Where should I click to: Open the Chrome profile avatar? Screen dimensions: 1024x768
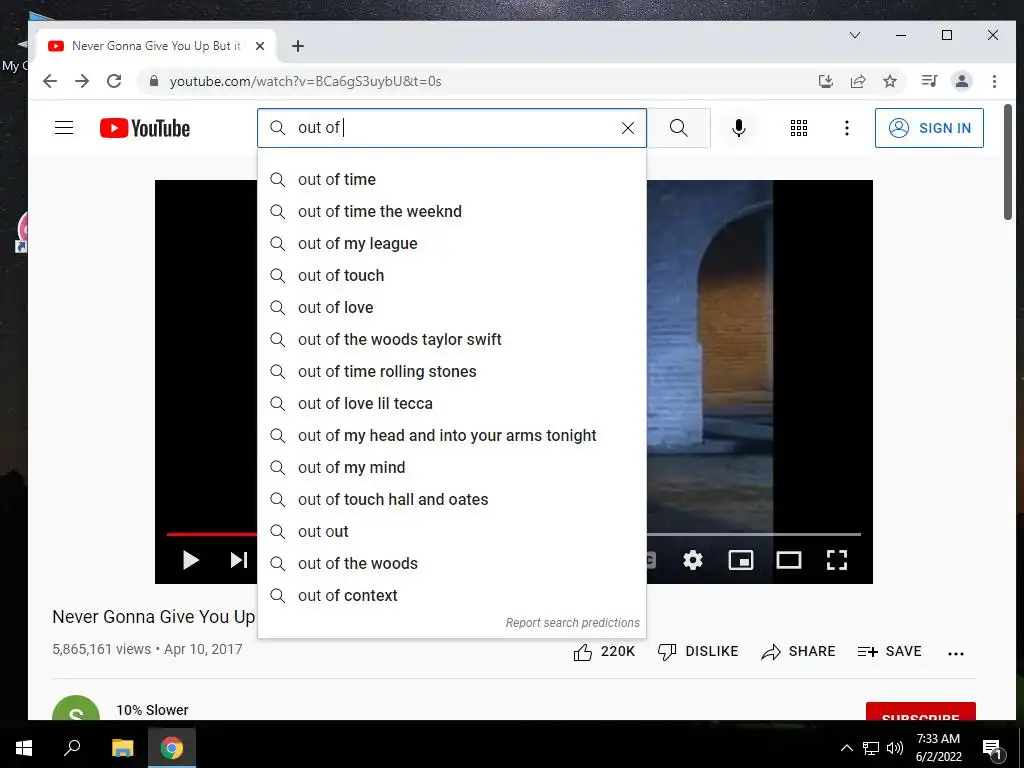pyautogui.click(x=962, y=81)
